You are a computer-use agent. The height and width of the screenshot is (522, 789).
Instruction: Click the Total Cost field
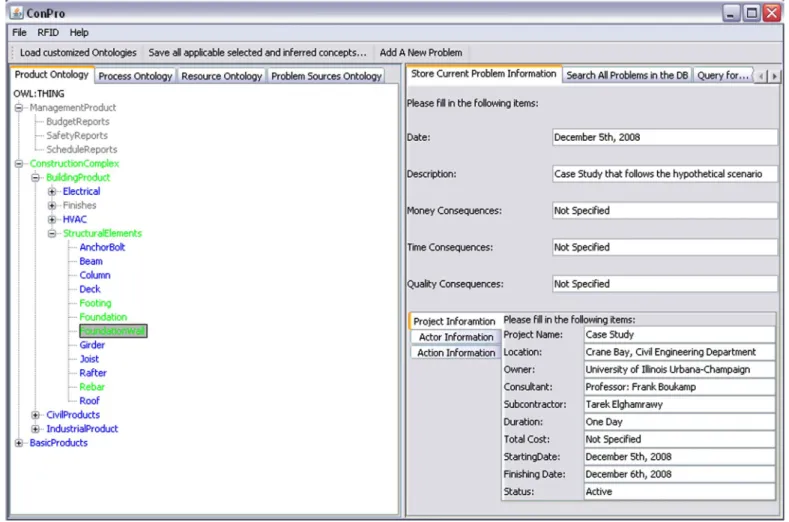point(679,439)
